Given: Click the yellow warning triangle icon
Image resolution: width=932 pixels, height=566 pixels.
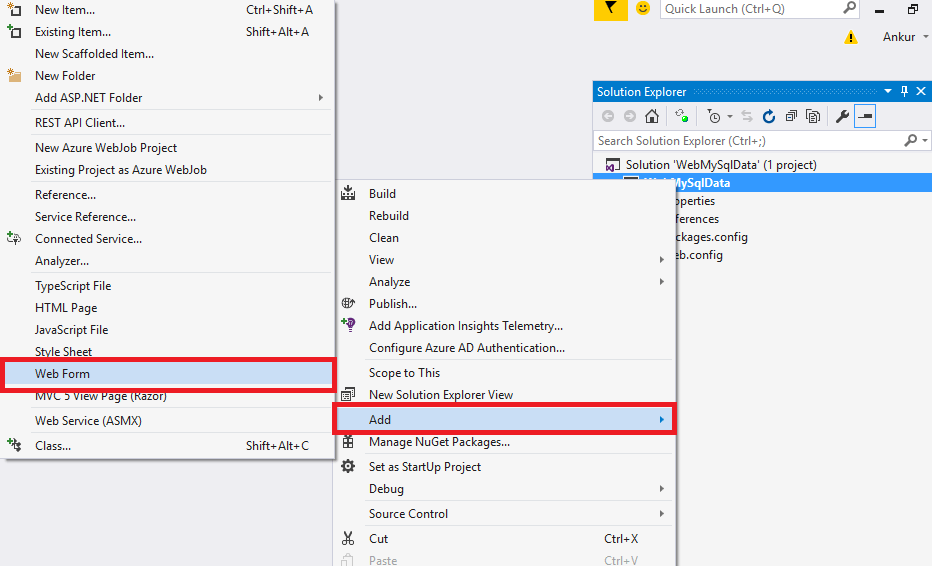Looking at the screenshot, I should coord(851,37).
